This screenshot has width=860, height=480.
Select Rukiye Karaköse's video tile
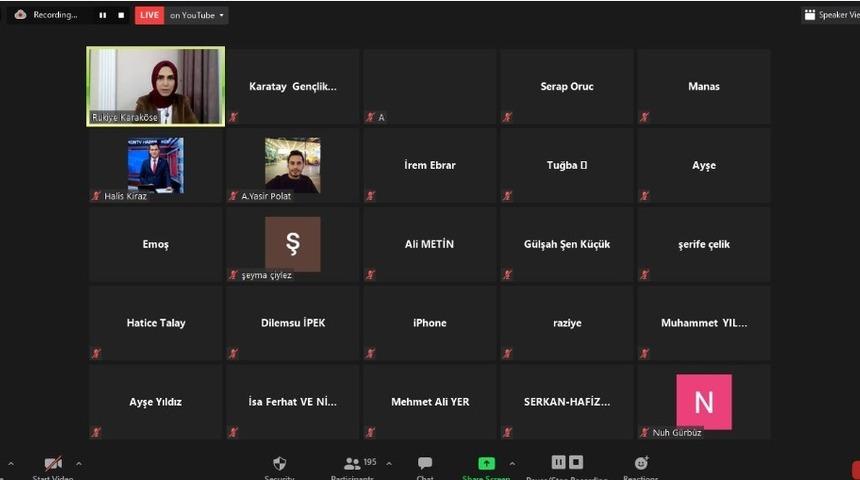click(x=155, y=86)
